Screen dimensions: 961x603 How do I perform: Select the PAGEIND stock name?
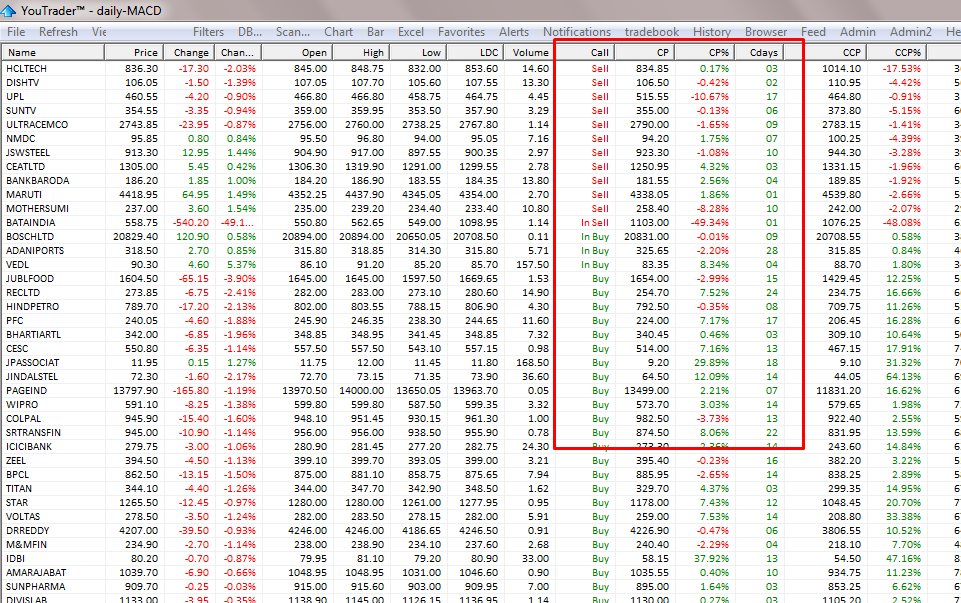[26, 391]
